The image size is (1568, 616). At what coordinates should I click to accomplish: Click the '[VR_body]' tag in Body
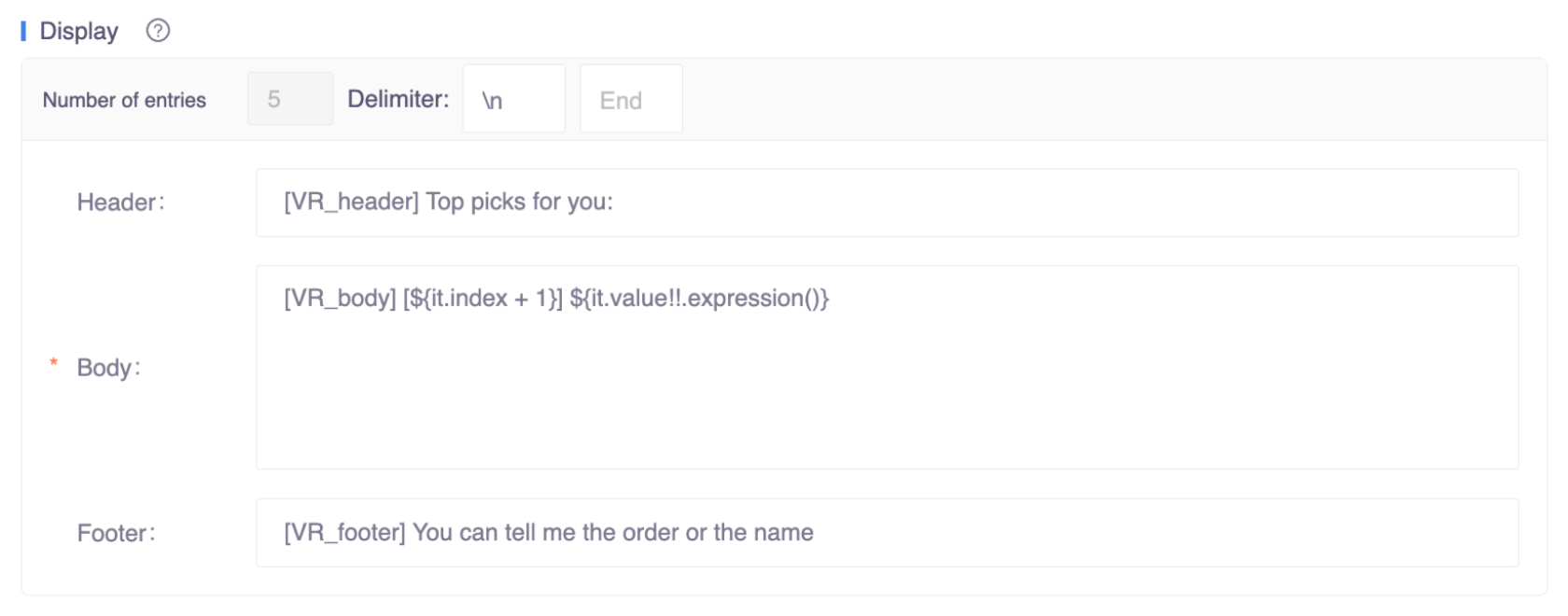pos(341,299)
